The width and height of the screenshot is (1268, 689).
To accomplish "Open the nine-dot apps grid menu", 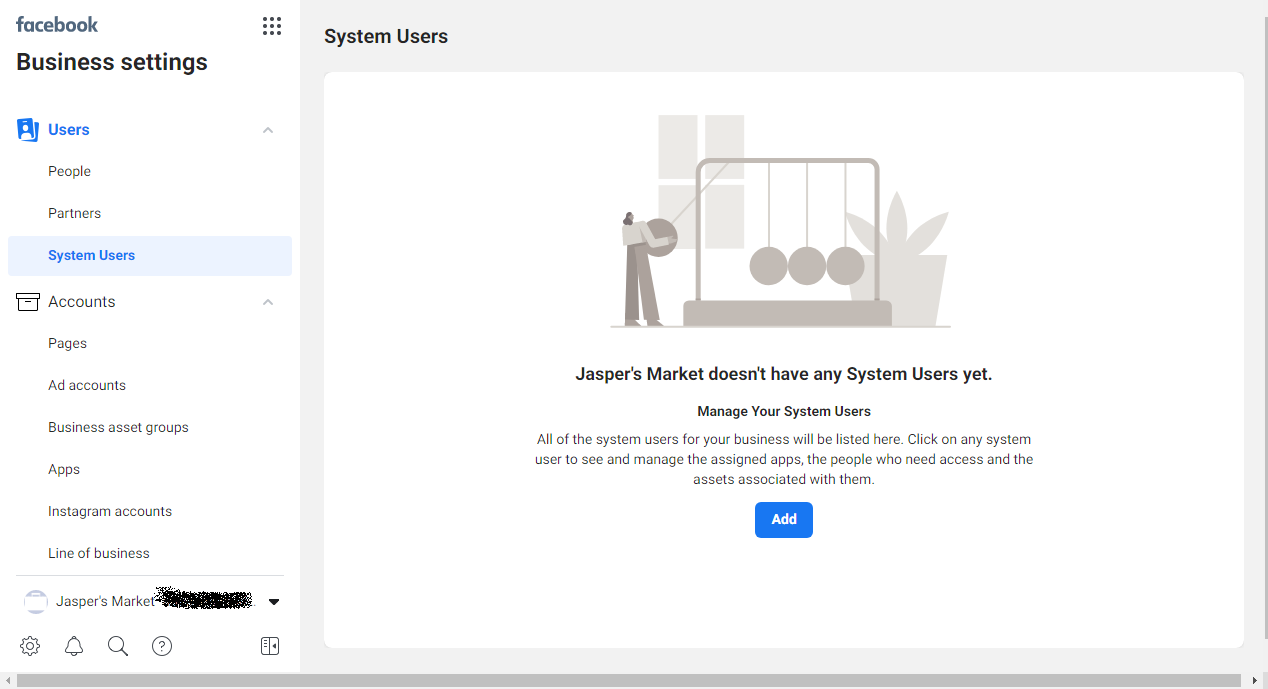I will pyautogui.click(x=271, y=26).
